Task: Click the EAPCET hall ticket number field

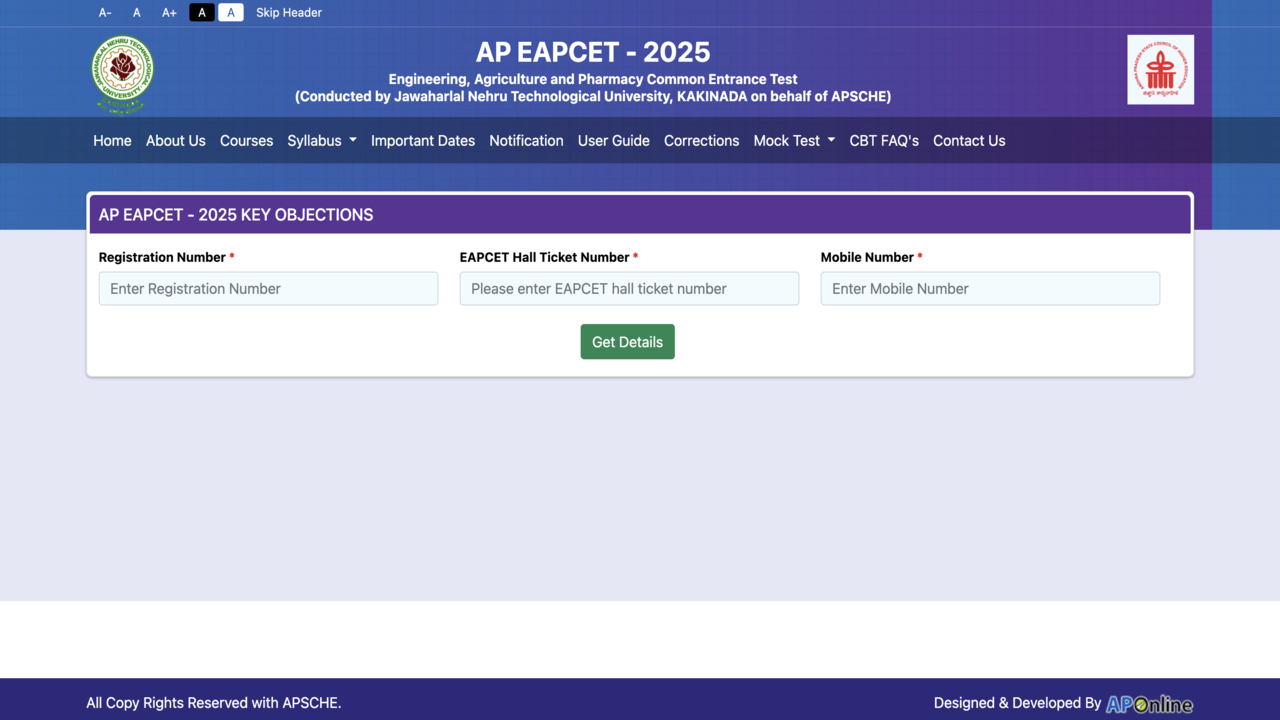Action: tap(629, 289)
